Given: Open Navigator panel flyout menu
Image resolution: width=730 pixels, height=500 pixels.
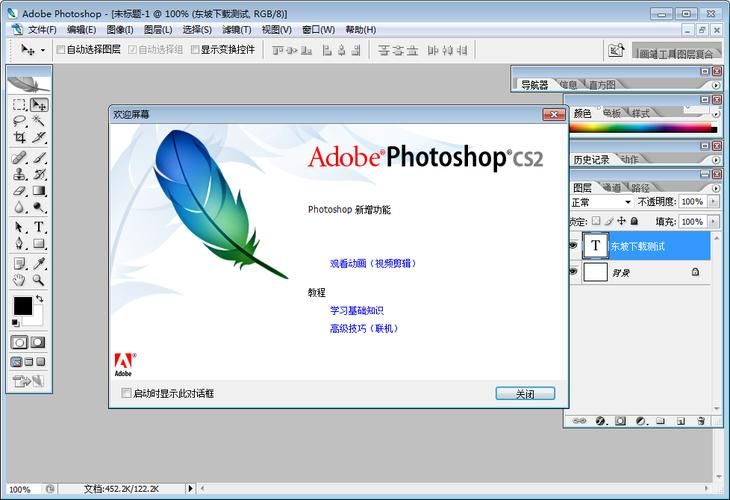Looking at the screenshot, I should click(716, 85).
